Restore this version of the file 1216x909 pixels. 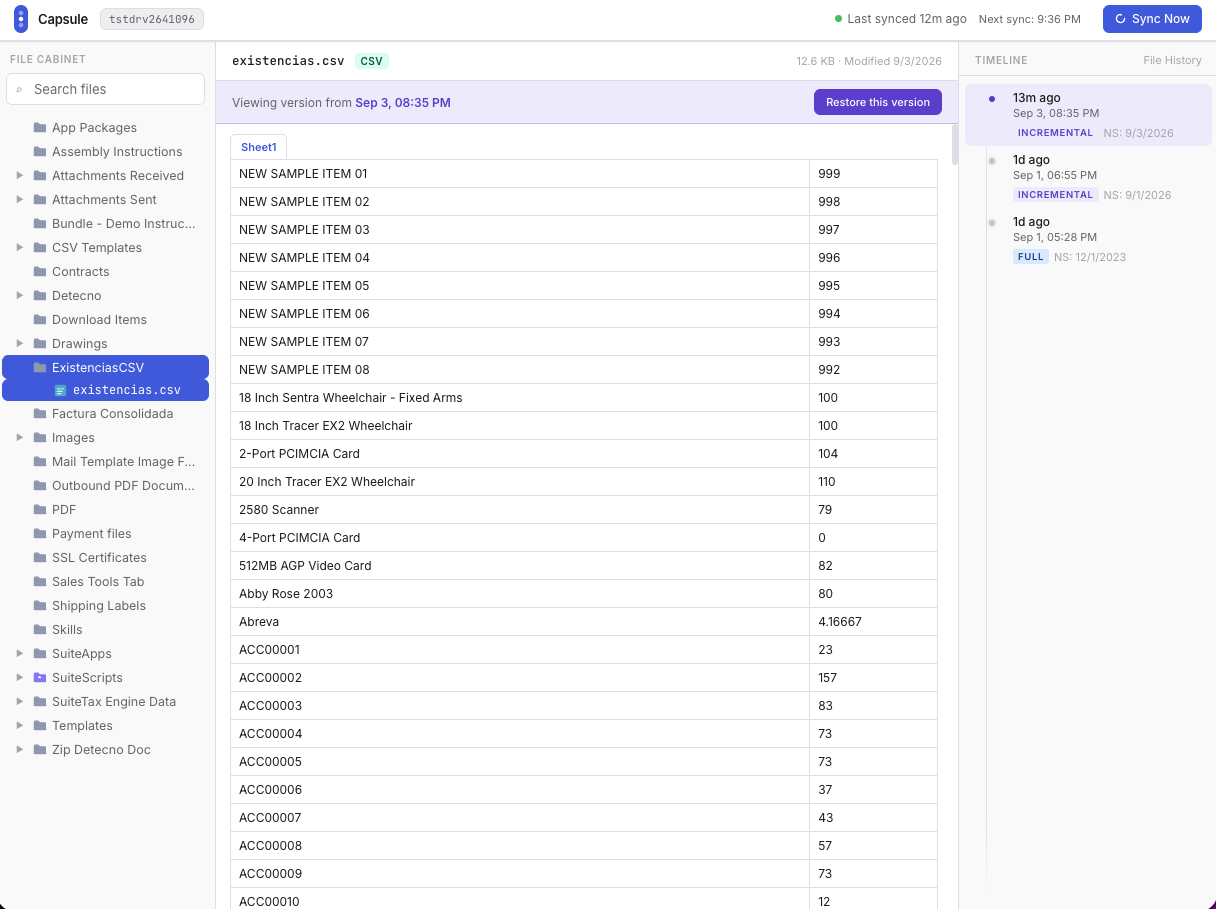tap(878, 102)
